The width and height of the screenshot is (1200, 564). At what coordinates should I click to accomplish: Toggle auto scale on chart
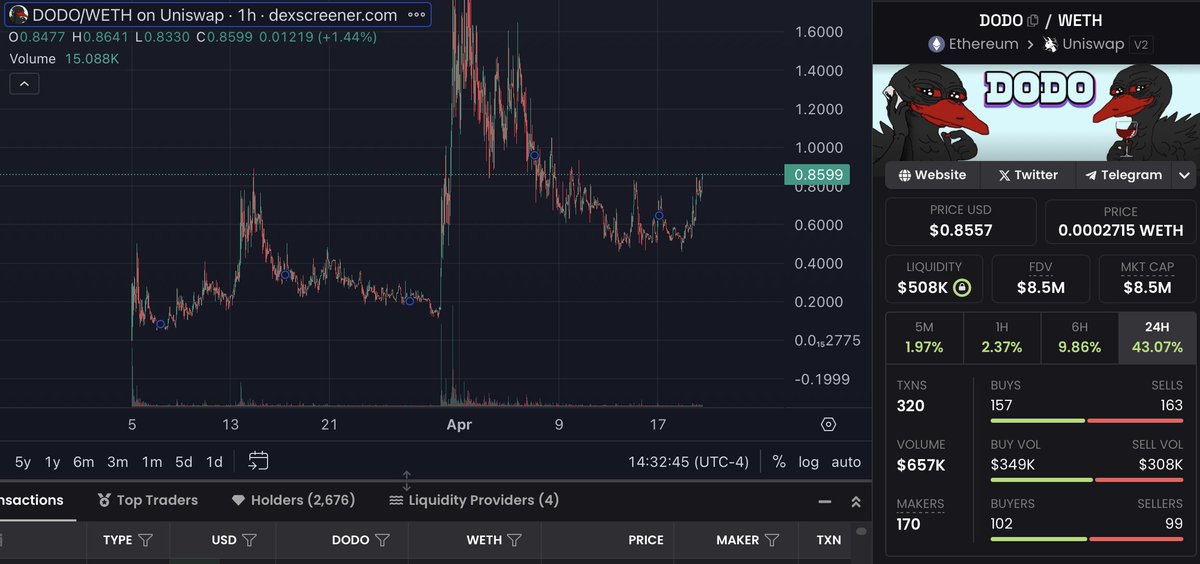846,462
